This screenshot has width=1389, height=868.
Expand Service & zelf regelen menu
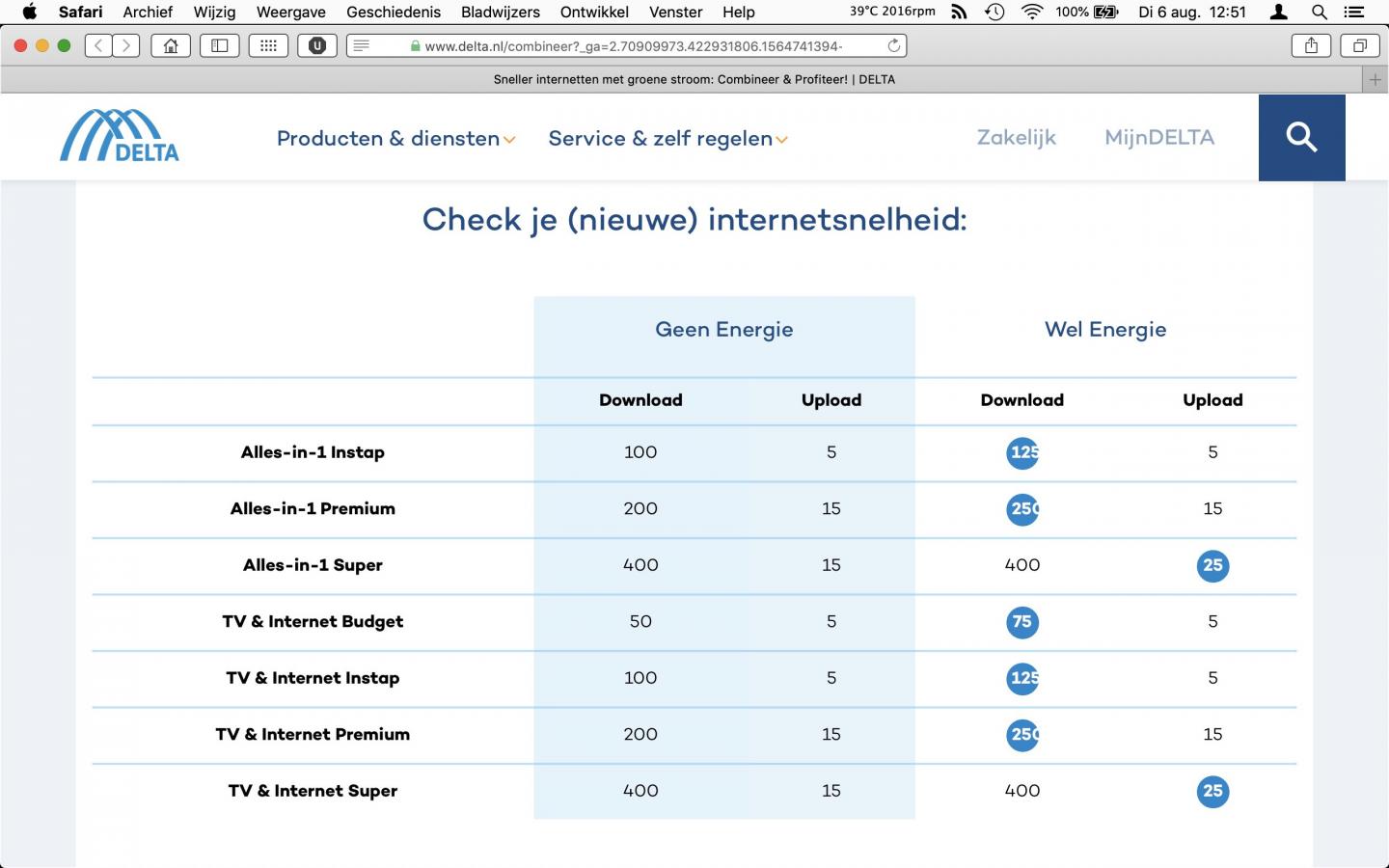click(667, 138)
